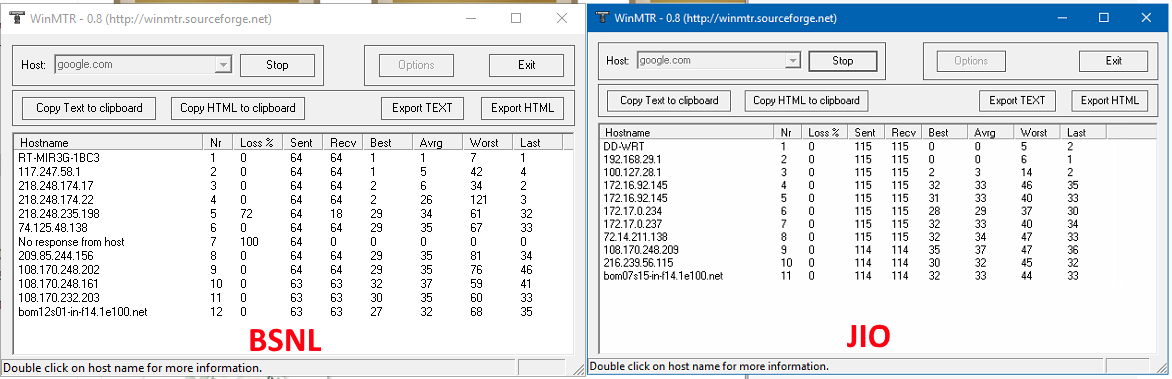
Task: Export HTML from the BSNL window
Action: click(522, 108)
